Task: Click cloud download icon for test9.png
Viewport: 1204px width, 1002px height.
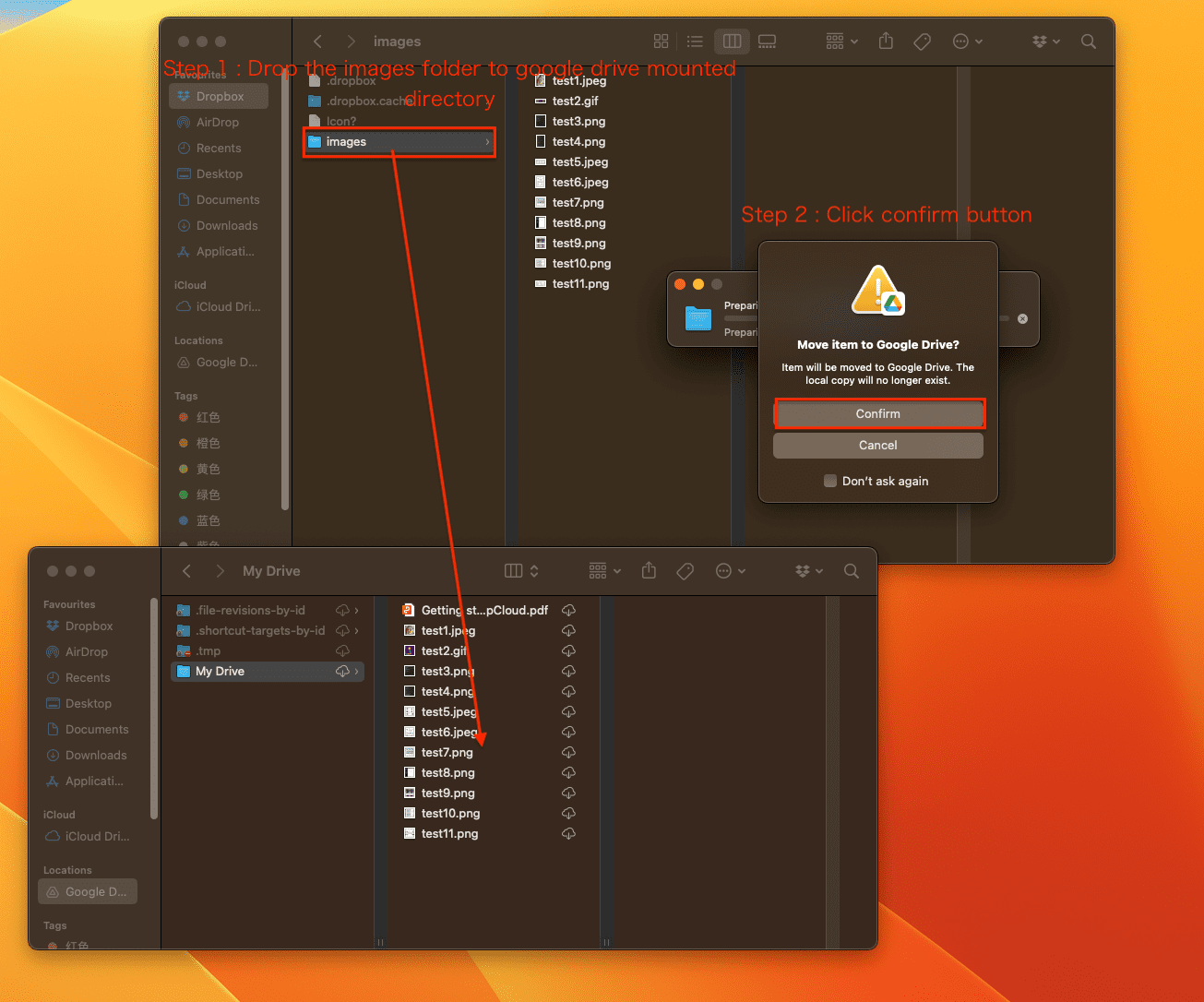Action: [x=569, y=793]
